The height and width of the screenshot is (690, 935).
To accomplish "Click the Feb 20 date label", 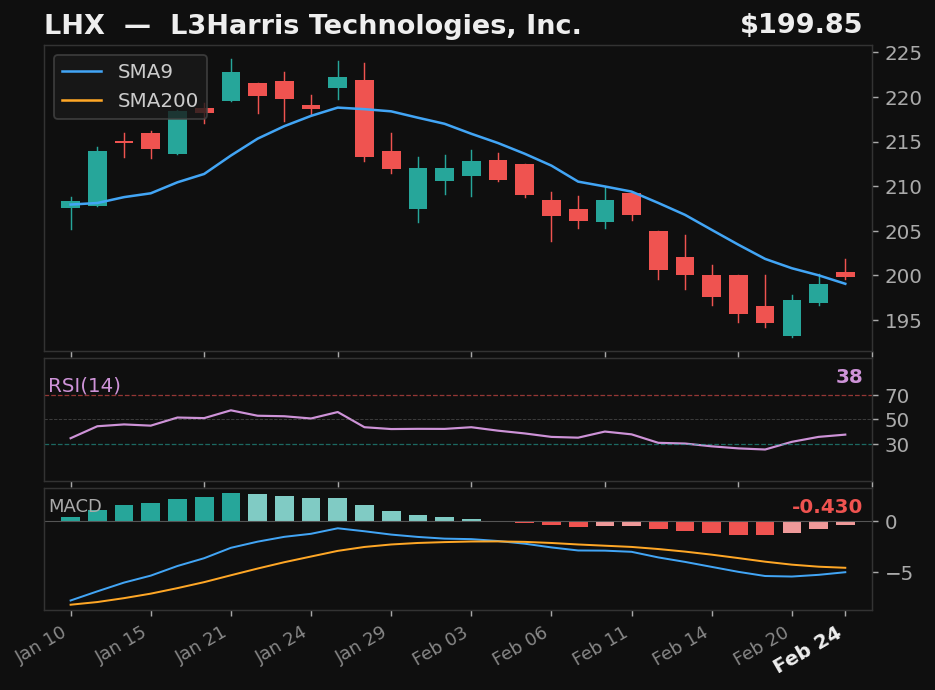I will (760, 645).
